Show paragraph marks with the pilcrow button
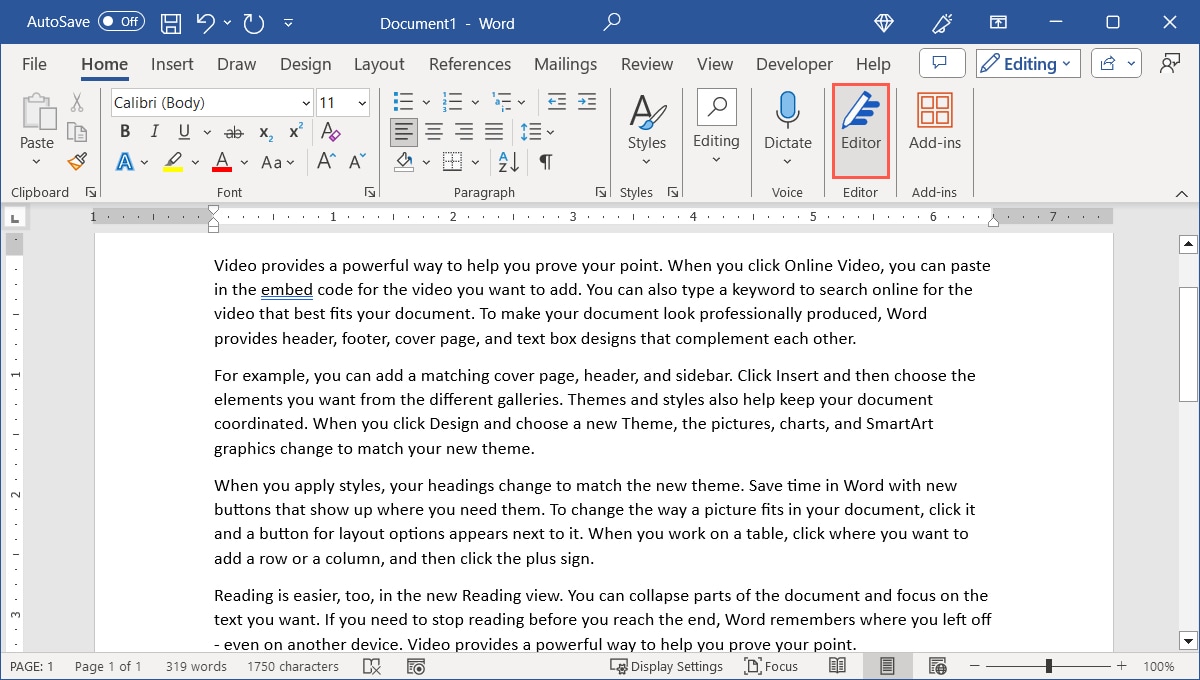 [546, 161]
